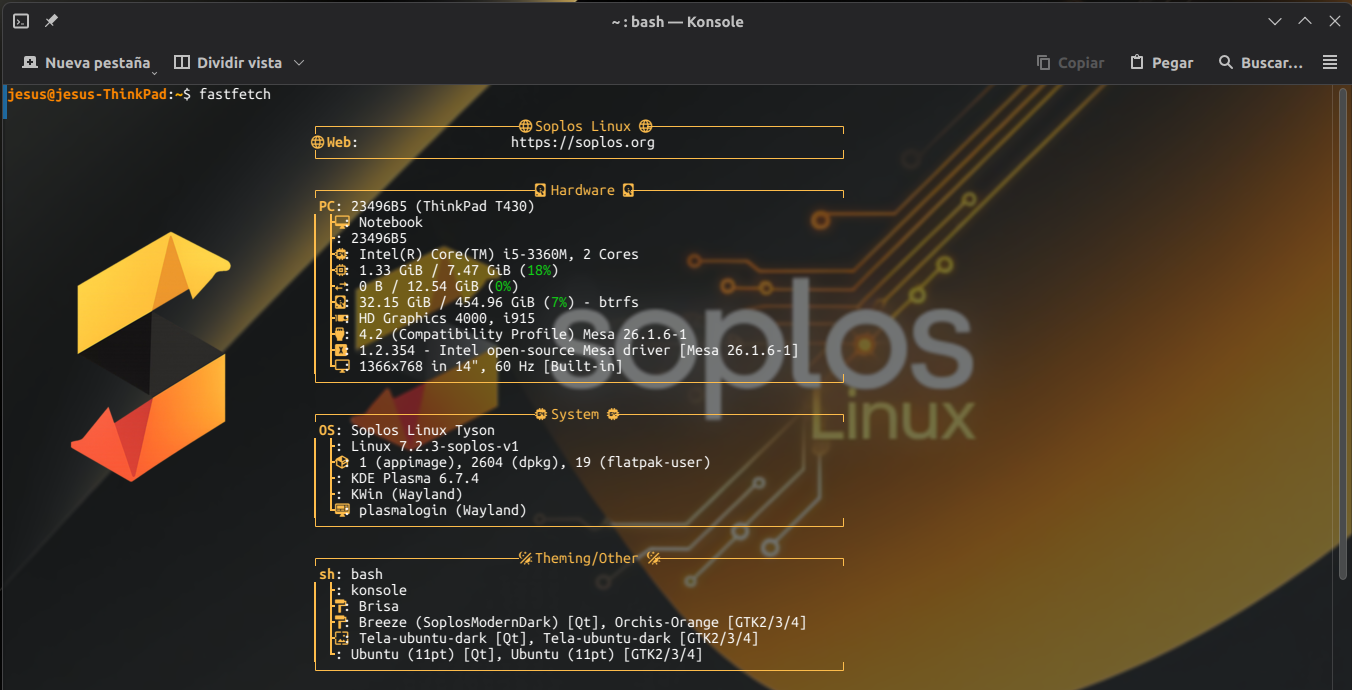Click the memory icon beside 1.33 GiB
Image resolution: width=1352 pixels, height=690 pixels.
[341, 270]
